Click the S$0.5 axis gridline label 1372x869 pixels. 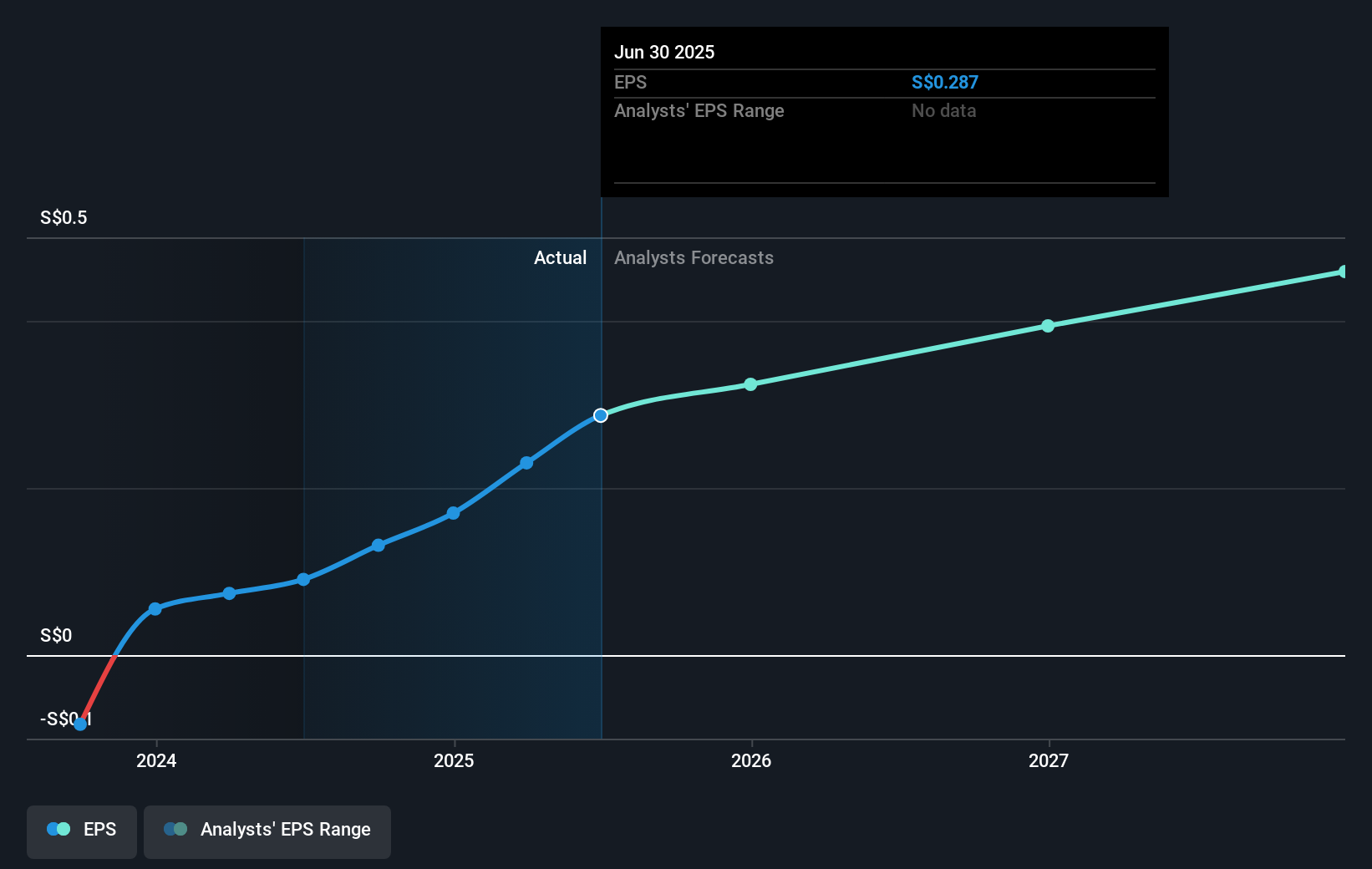click(x=63, y=216)
